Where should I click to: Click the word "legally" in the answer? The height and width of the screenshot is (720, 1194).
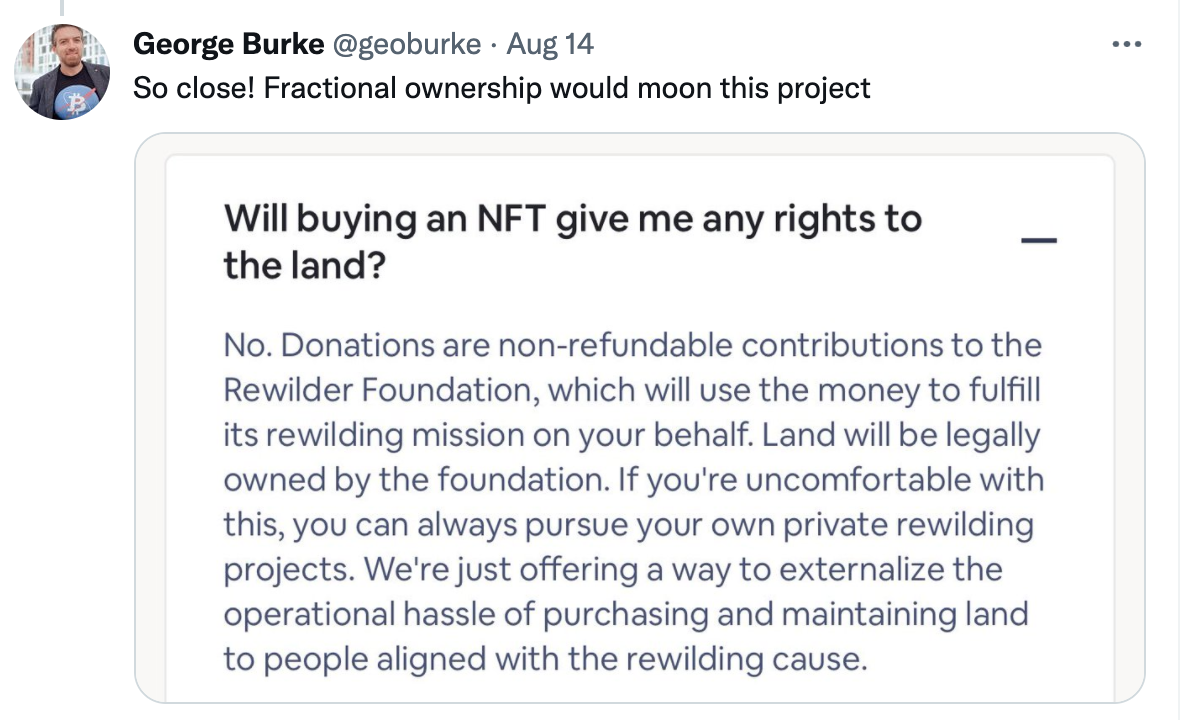tap(984, 435)
